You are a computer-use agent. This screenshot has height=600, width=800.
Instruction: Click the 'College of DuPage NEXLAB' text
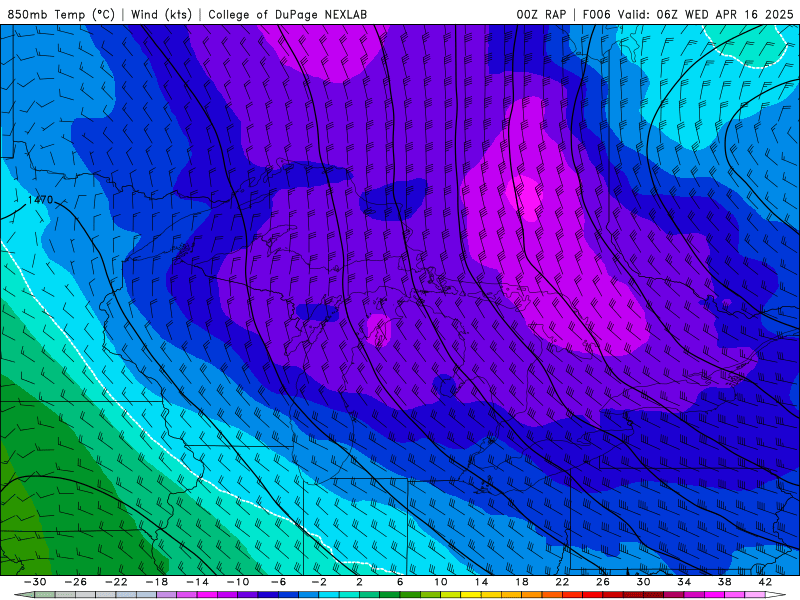click(x=287, y=14)
